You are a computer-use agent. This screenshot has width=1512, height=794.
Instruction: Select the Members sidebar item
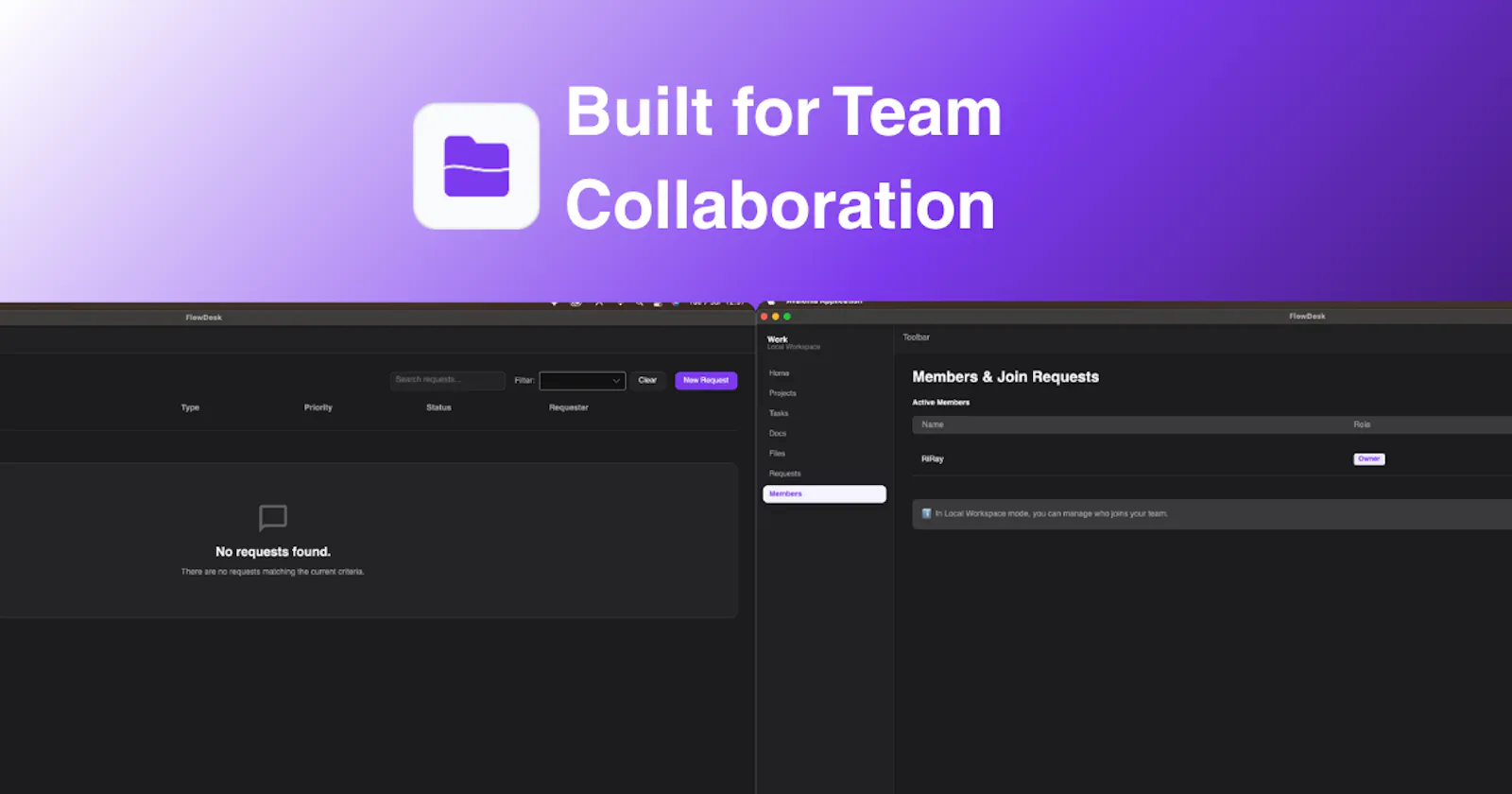coord(824,493)
